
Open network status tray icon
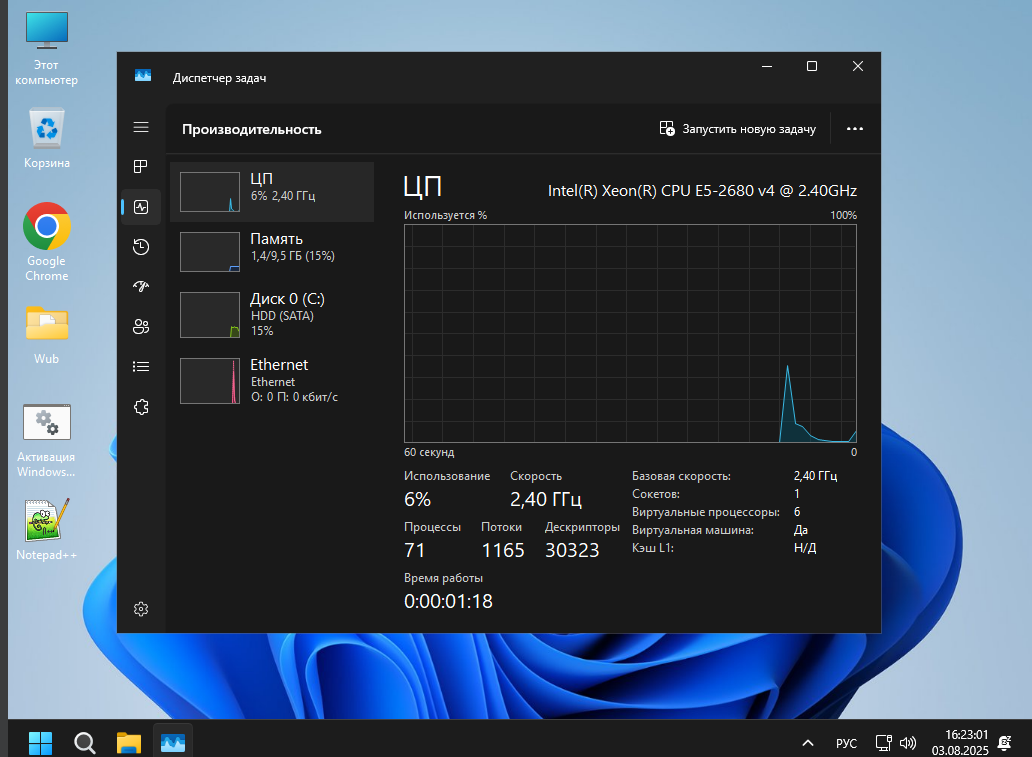pos(883,743)
